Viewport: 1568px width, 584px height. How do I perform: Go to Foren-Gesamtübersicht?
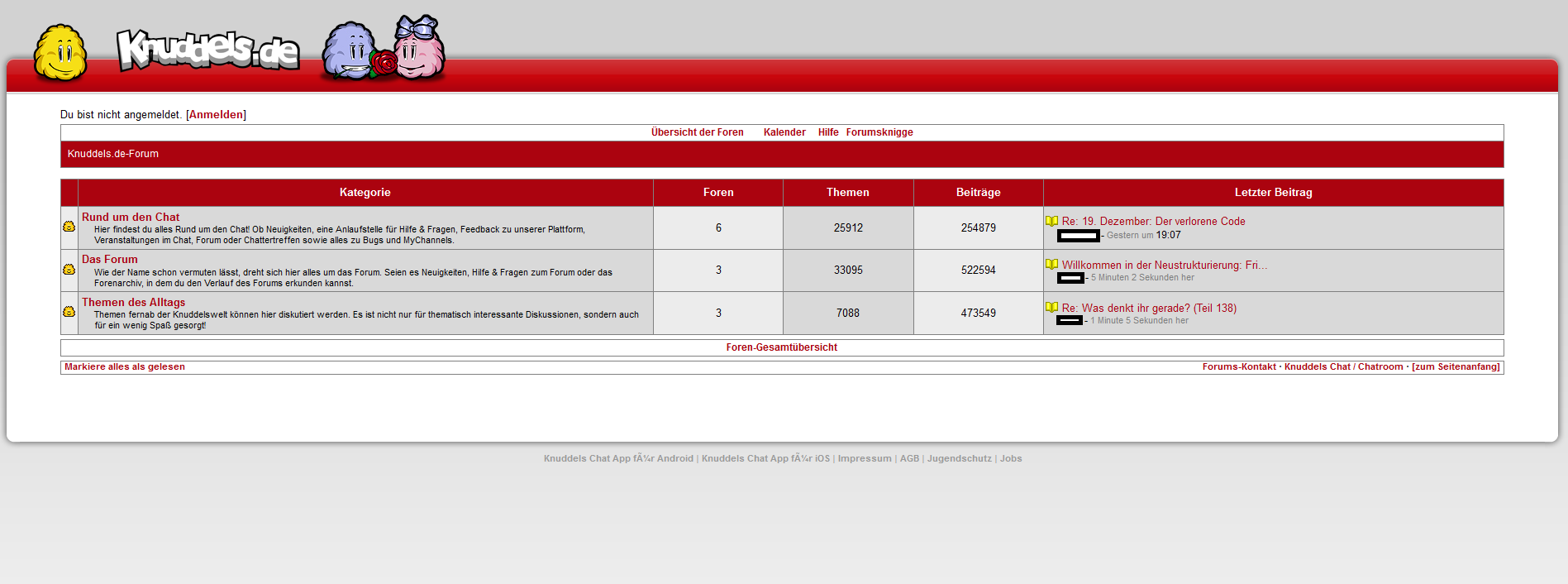[781, 347]
